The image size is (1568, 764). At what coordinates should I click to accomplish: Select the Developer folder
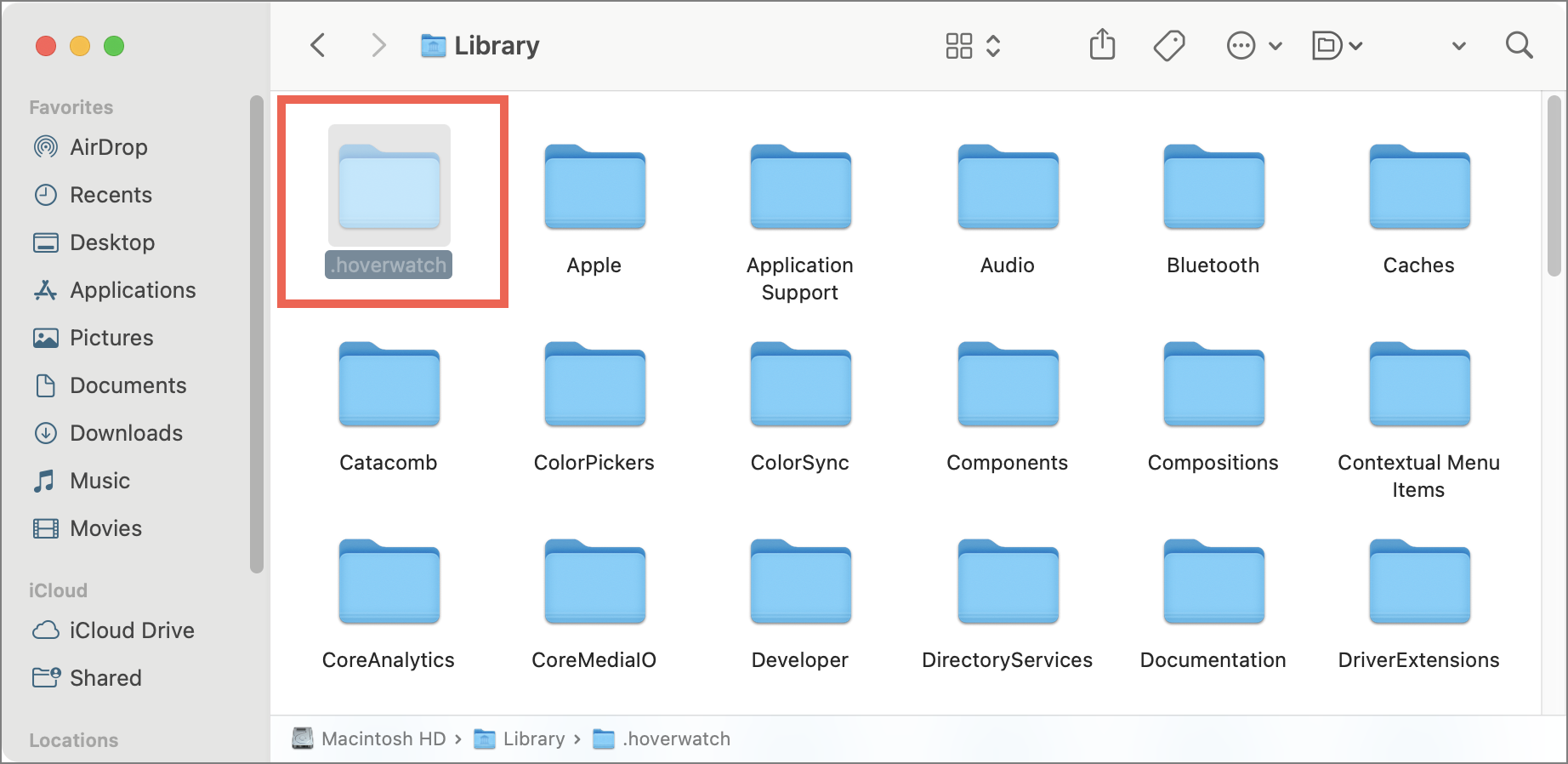click(800, 604)
